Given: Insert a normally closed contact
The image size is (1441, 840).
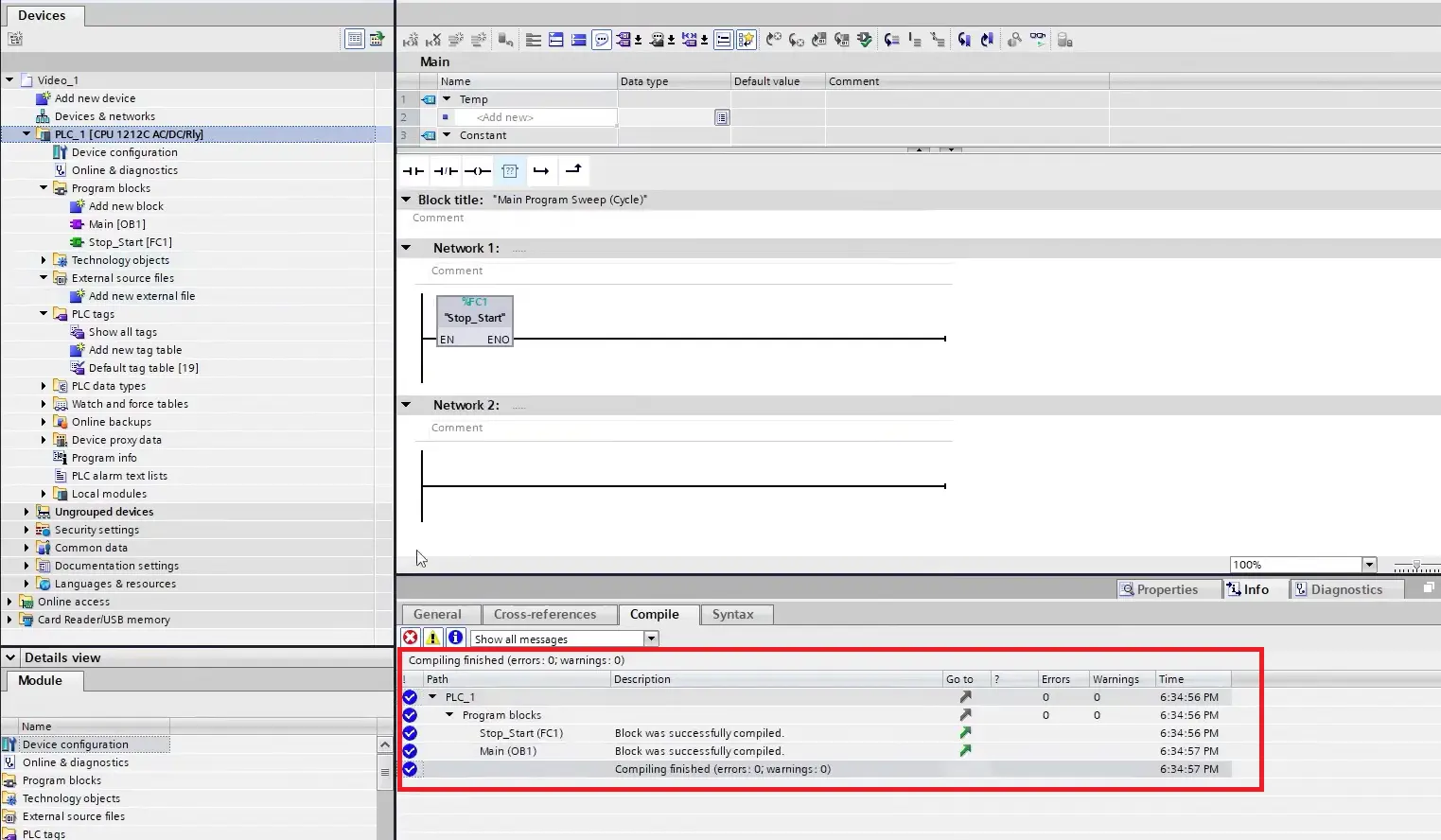Looking at the screenshot, I should click(x=445, y=171).
